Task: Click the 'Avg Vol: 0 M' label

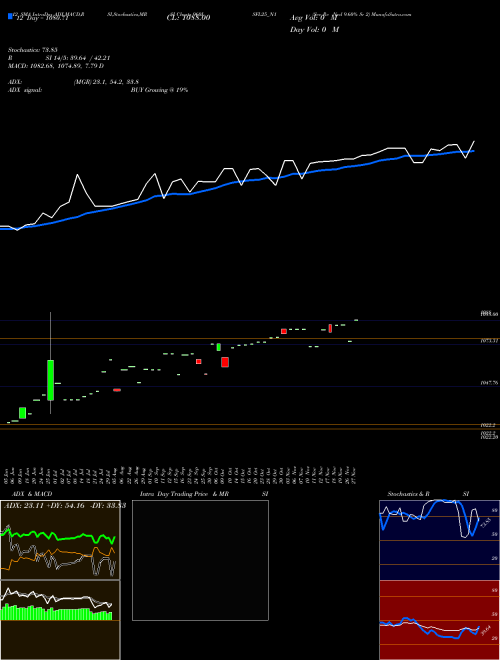Action: coord(314,18)
